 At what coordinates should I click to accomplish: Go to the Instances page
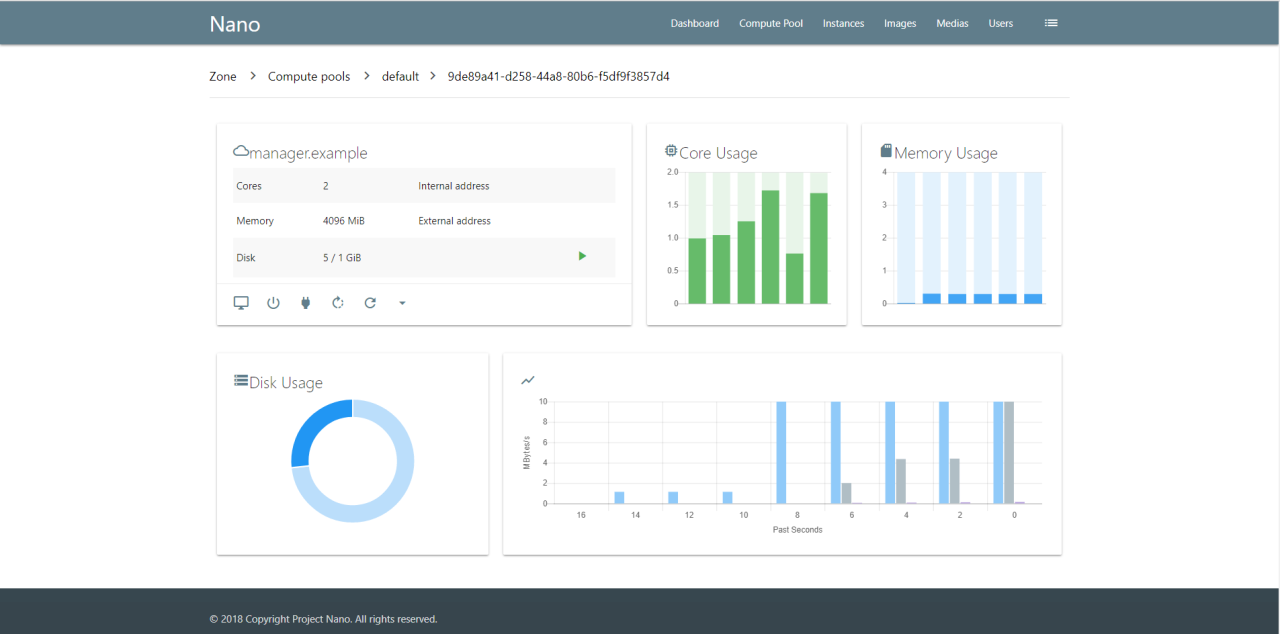pos(843,23)
